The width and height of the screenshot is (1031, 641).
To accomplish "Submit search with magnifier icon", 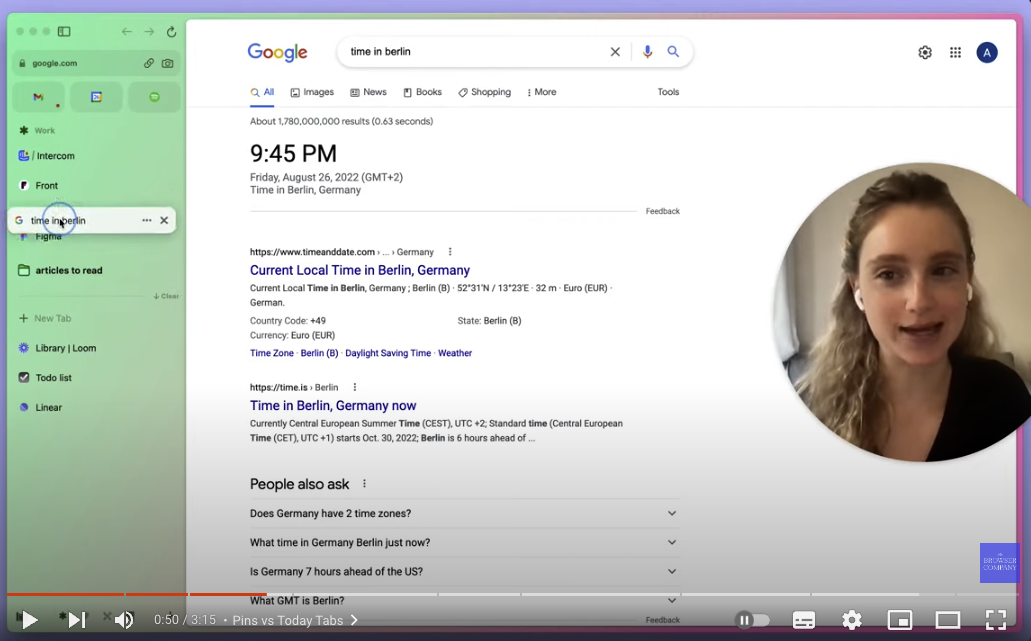I will tap(673, 51).
